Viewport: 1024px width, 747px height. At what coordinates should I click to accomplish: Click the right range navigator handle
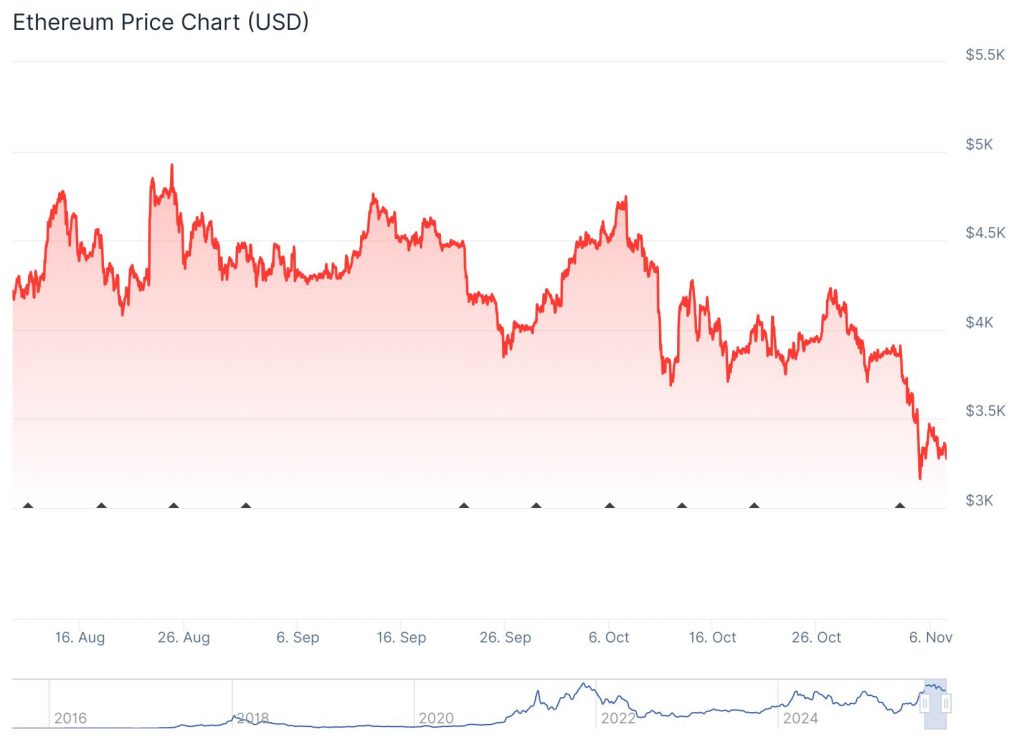click(946, 704)
